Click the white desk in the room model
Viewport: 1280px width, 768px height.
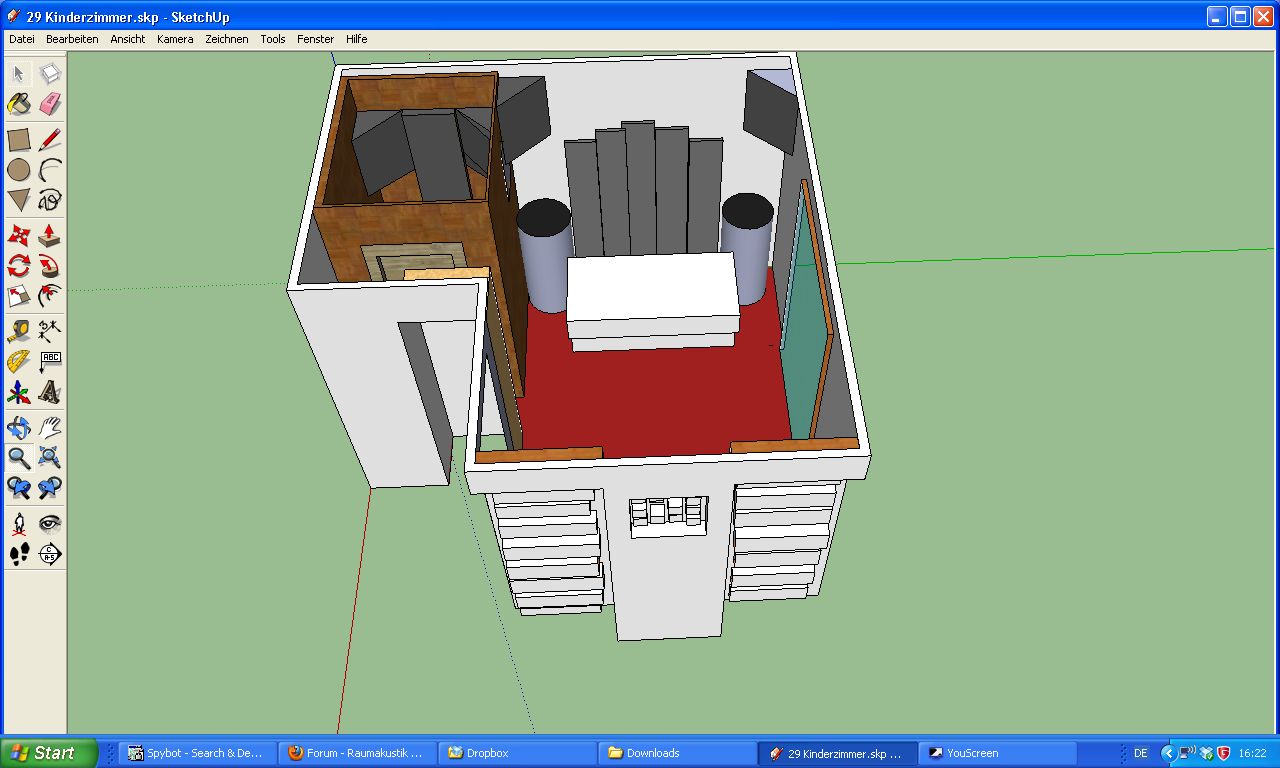653,299
